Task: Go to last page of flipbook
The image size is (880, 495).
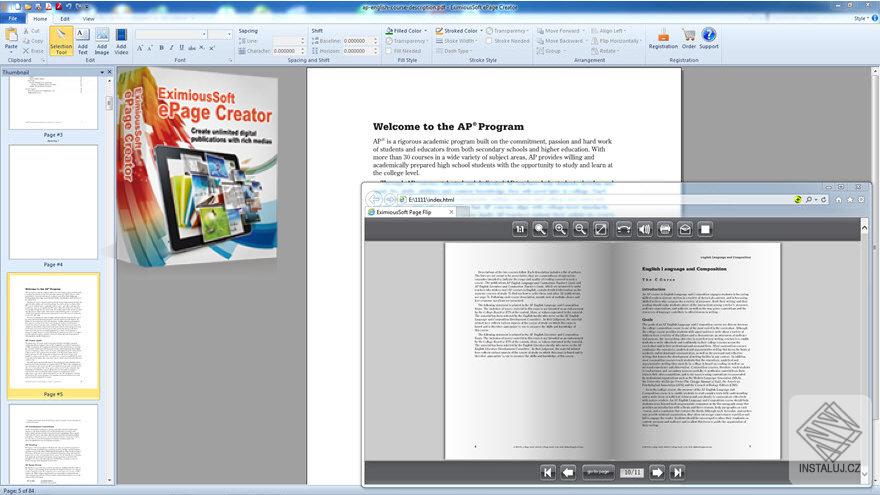Action: (677, 473)
